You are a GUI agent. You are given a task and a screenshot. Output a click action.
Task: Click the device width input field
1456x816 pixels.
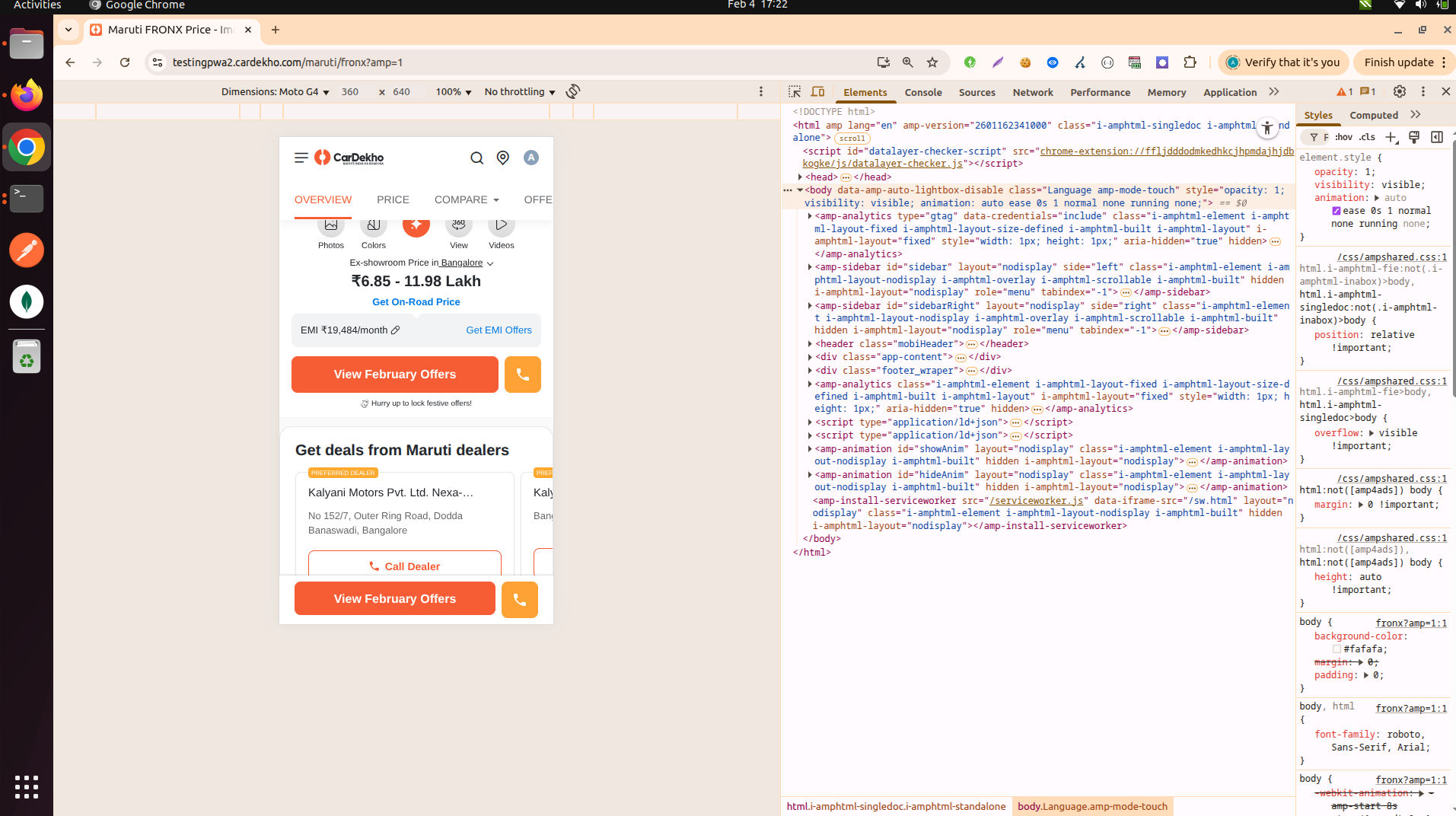[350, 91]
